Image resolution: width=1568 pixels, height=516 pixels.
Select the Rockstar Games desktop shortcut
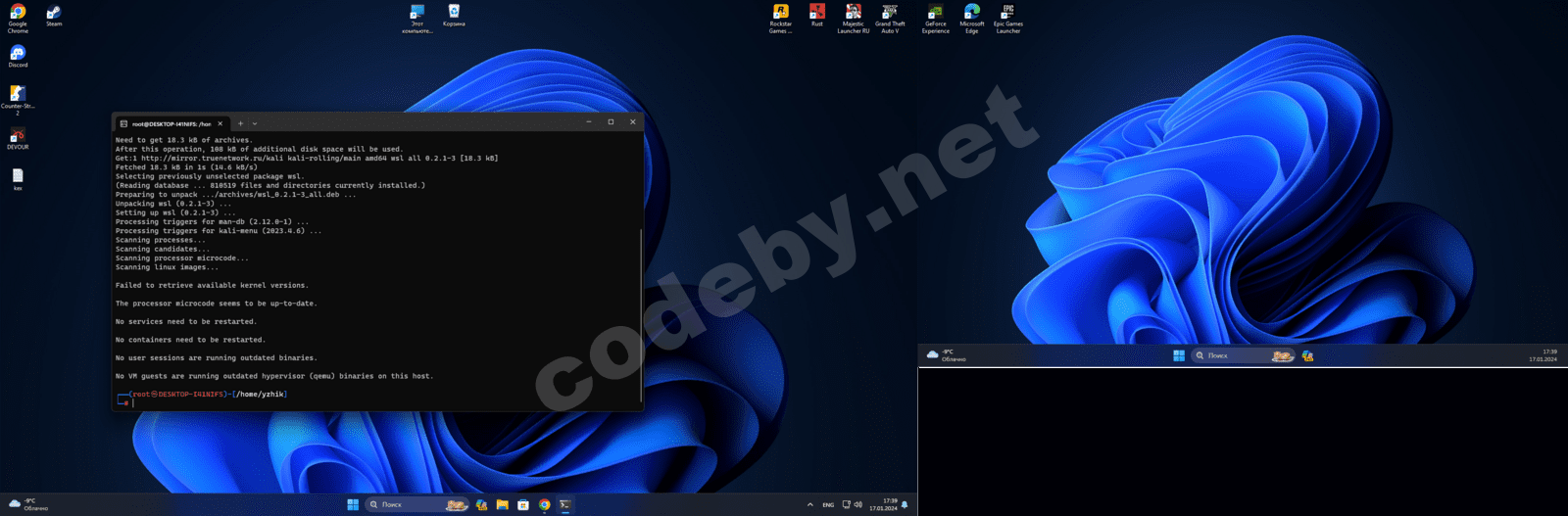[780, 18]
